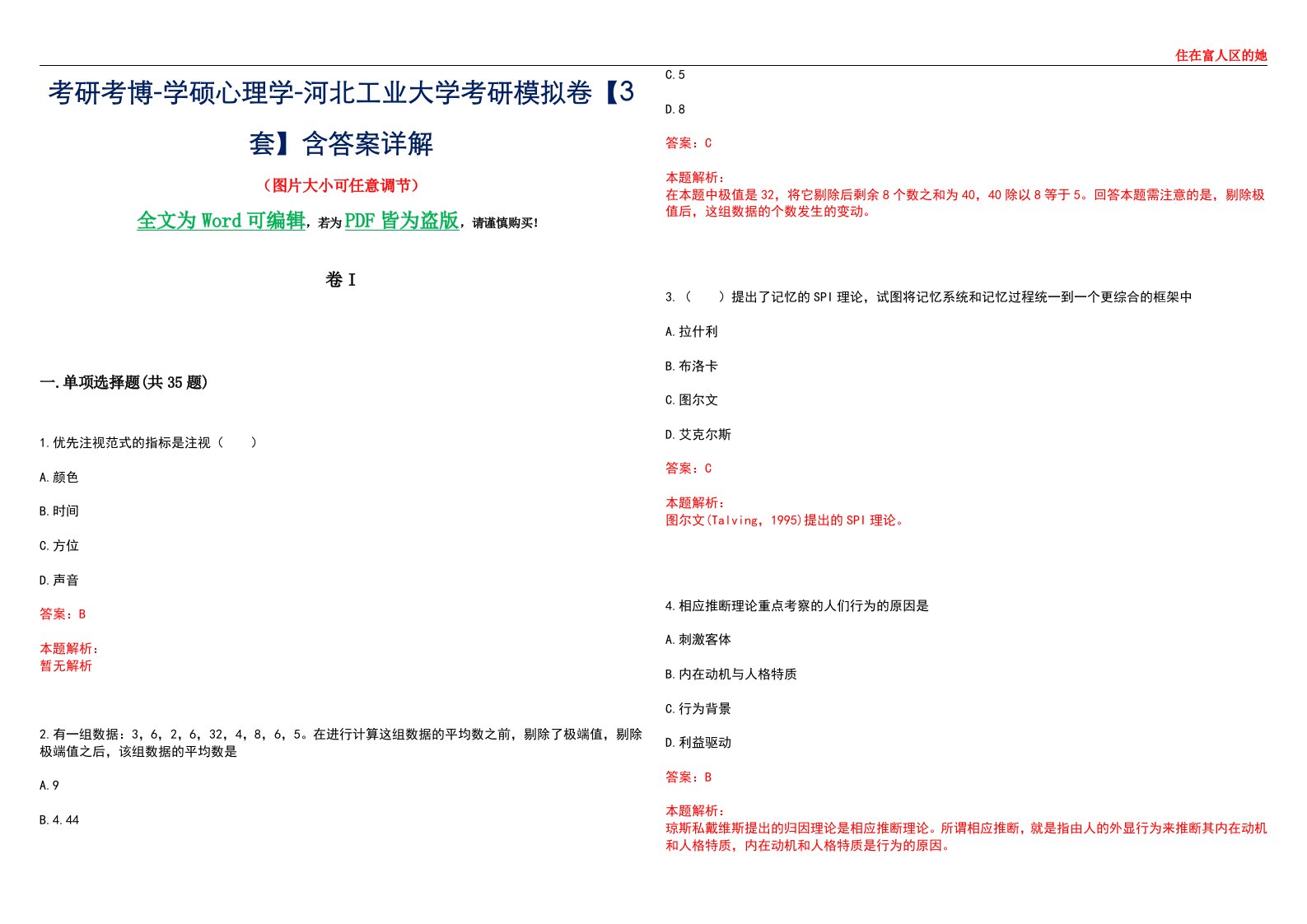Click the text 暂无解析

[x=66, y=665]
